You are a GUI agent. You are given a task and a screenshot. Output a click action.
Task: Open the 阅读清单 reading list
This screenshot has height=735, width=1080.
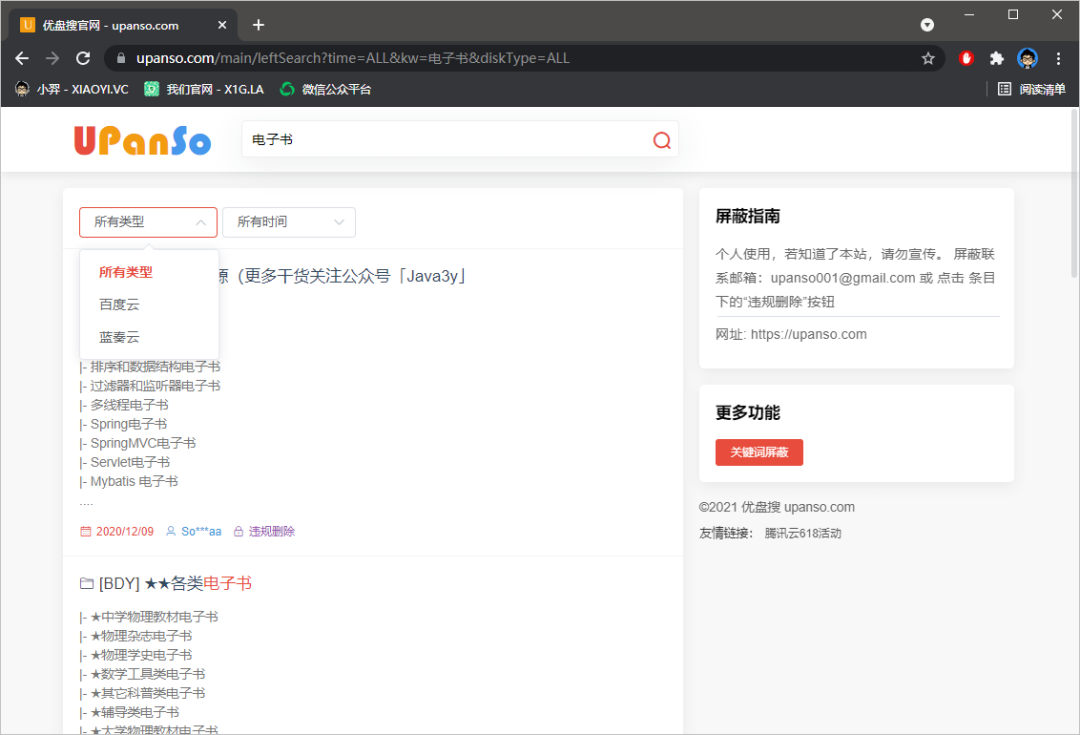pos(1031,89)
